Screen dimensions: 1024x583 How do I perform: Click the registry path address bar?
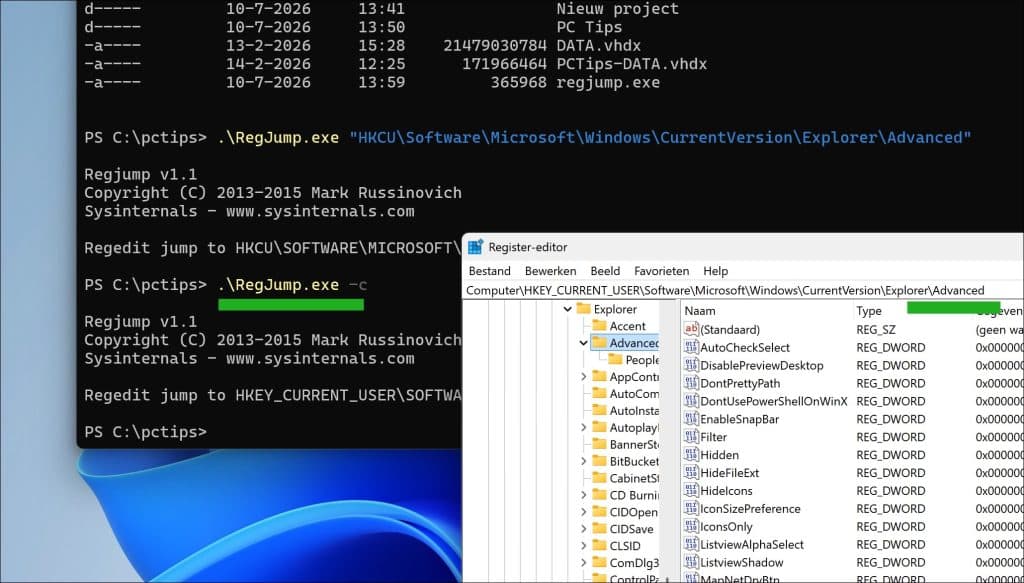tap(743, 291)
